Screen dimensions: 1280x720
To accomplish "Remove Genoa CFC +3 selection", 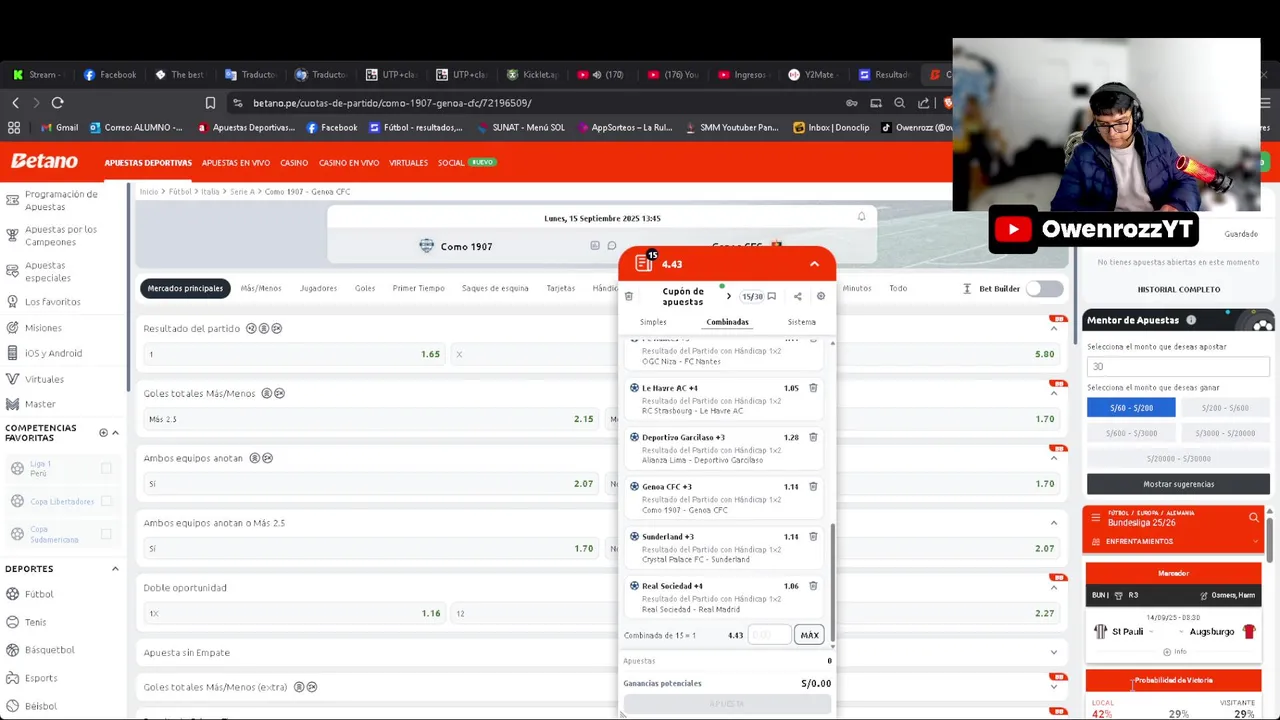I will coord(813,486).
